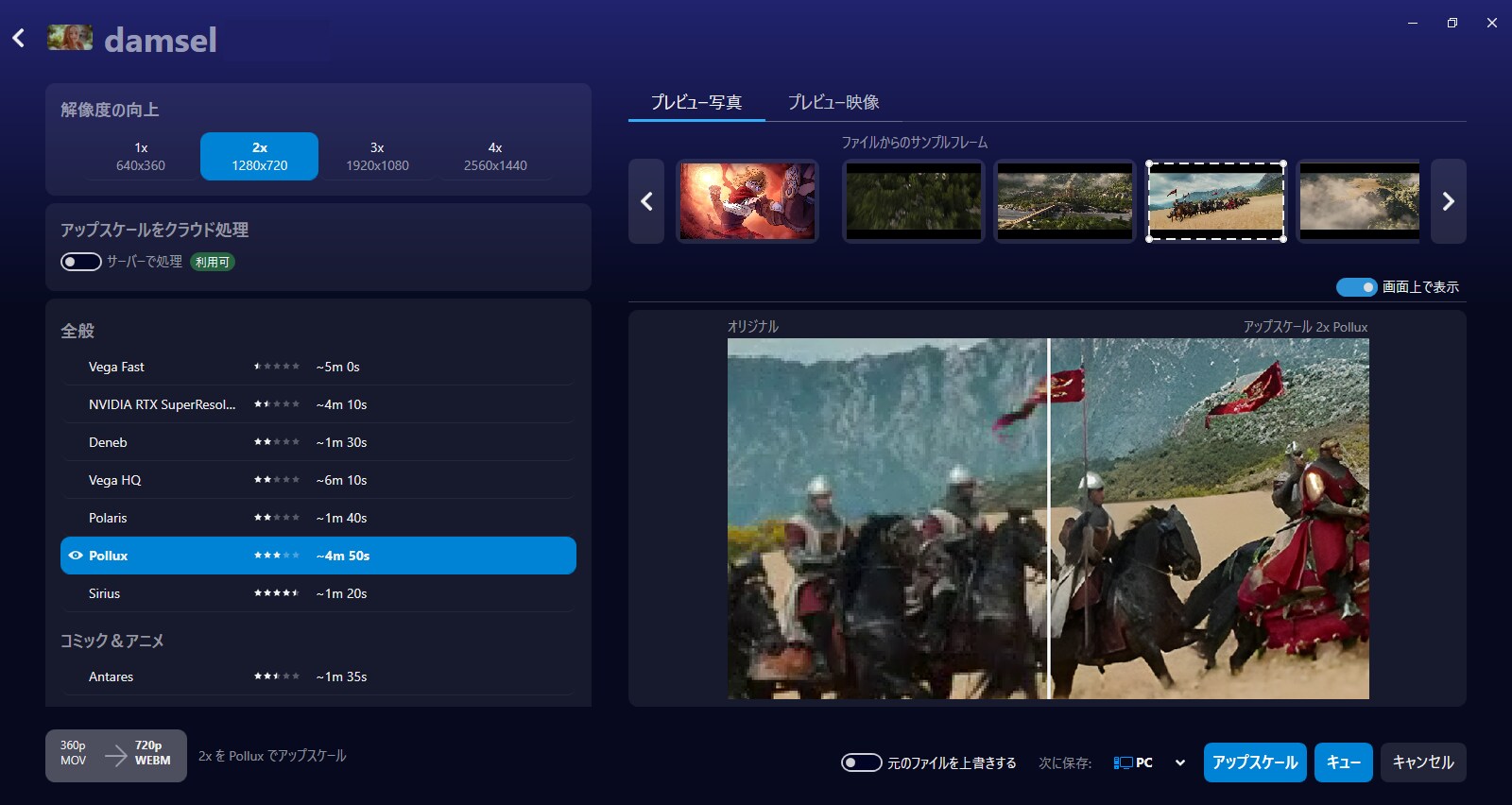Screen dimensions: 1512x805
Task: Click the アップスケール 2x Pollux label
Action: click(x=1305, y=326)
